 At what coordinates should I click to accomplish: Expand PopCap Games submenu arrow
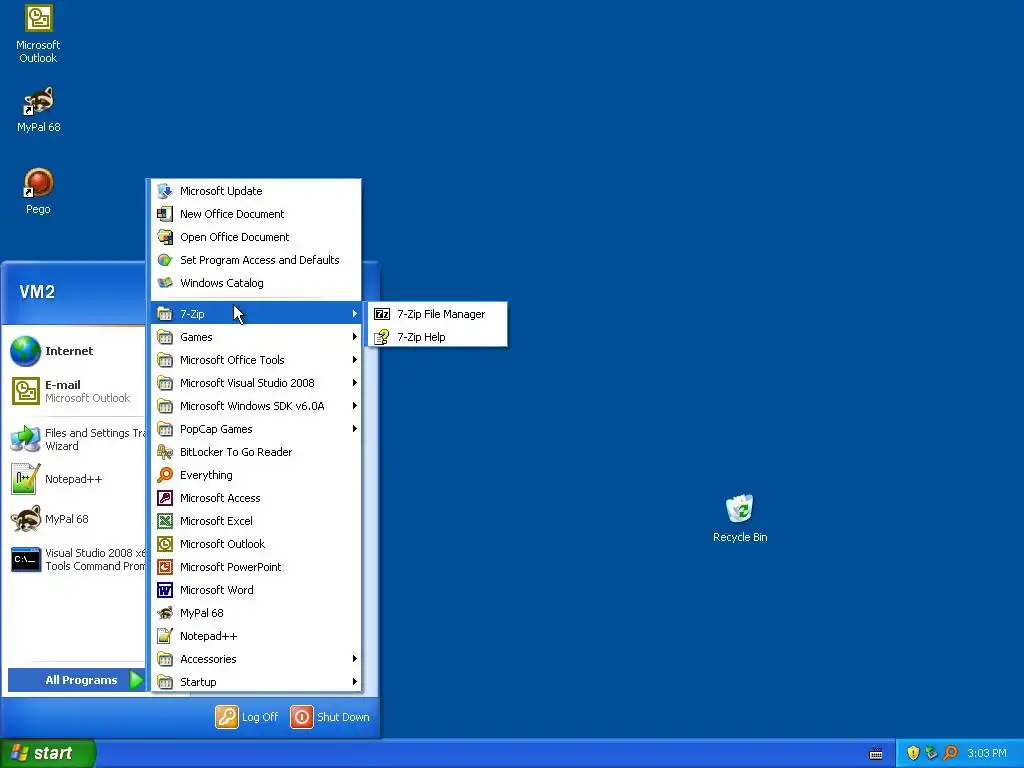pos(355,429)
